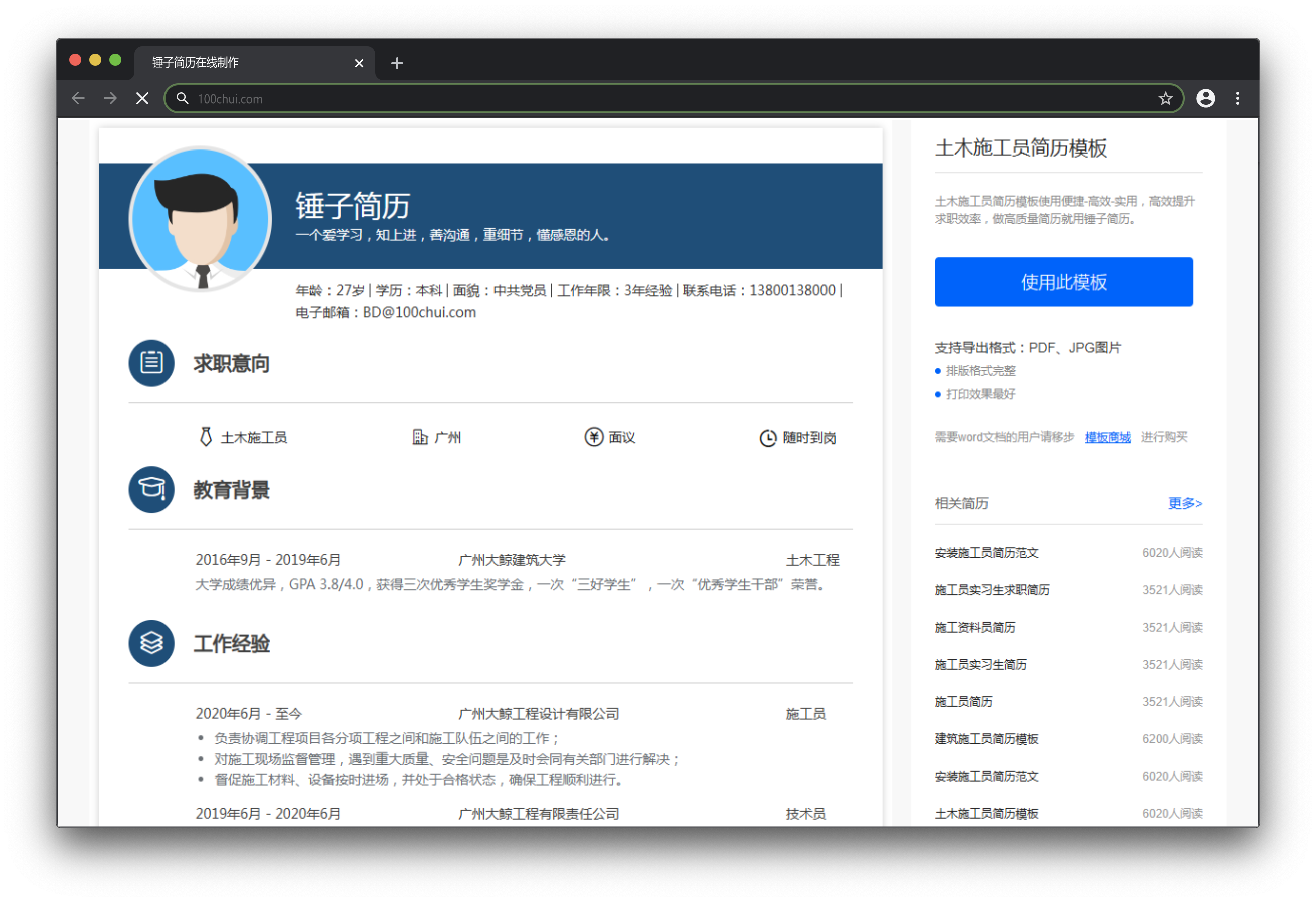Click 广州大鲸建筑大学 school name
The image size is (1316, 902).
click(512, 560)
